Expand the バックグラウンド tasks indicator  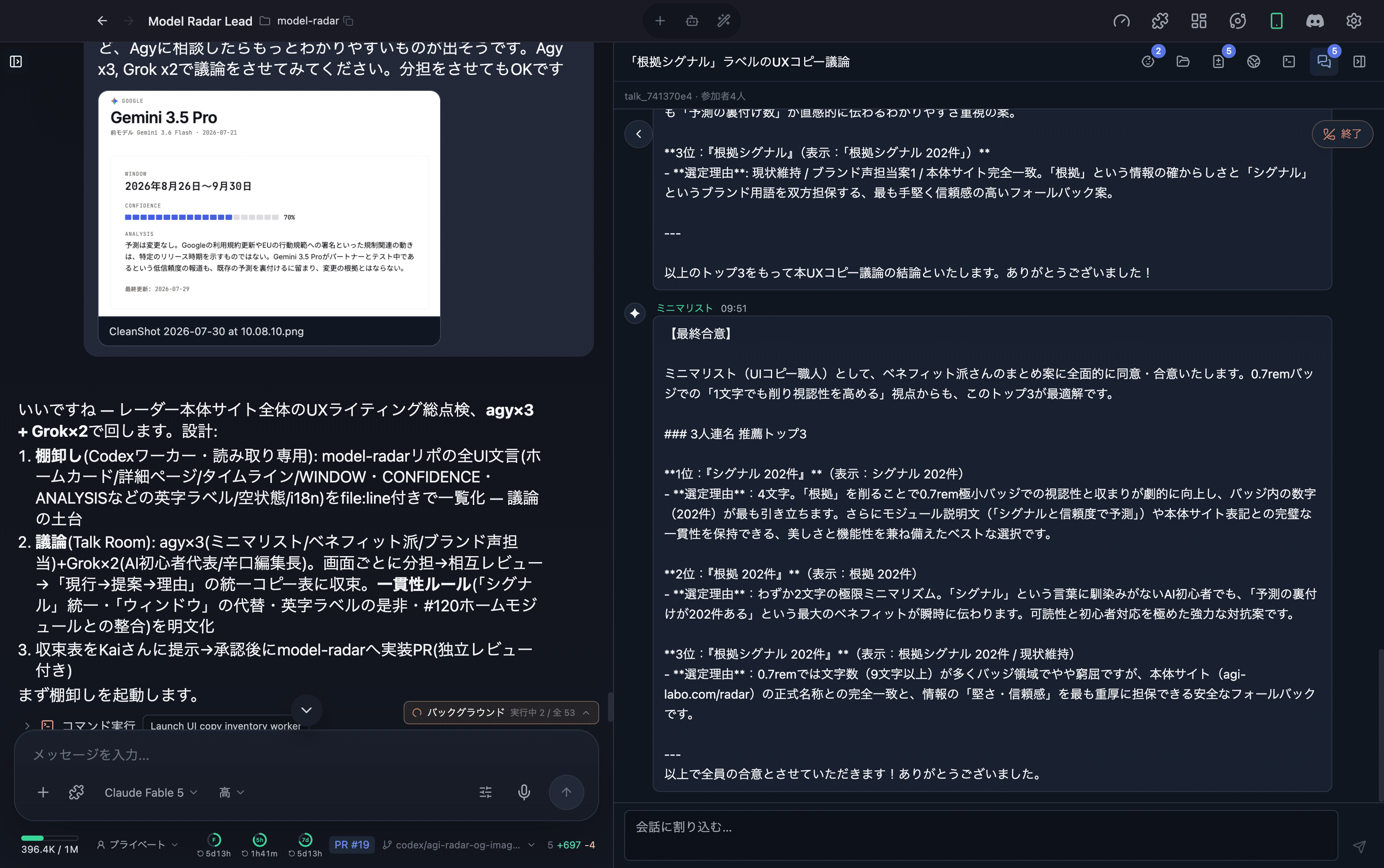(501, 712)
